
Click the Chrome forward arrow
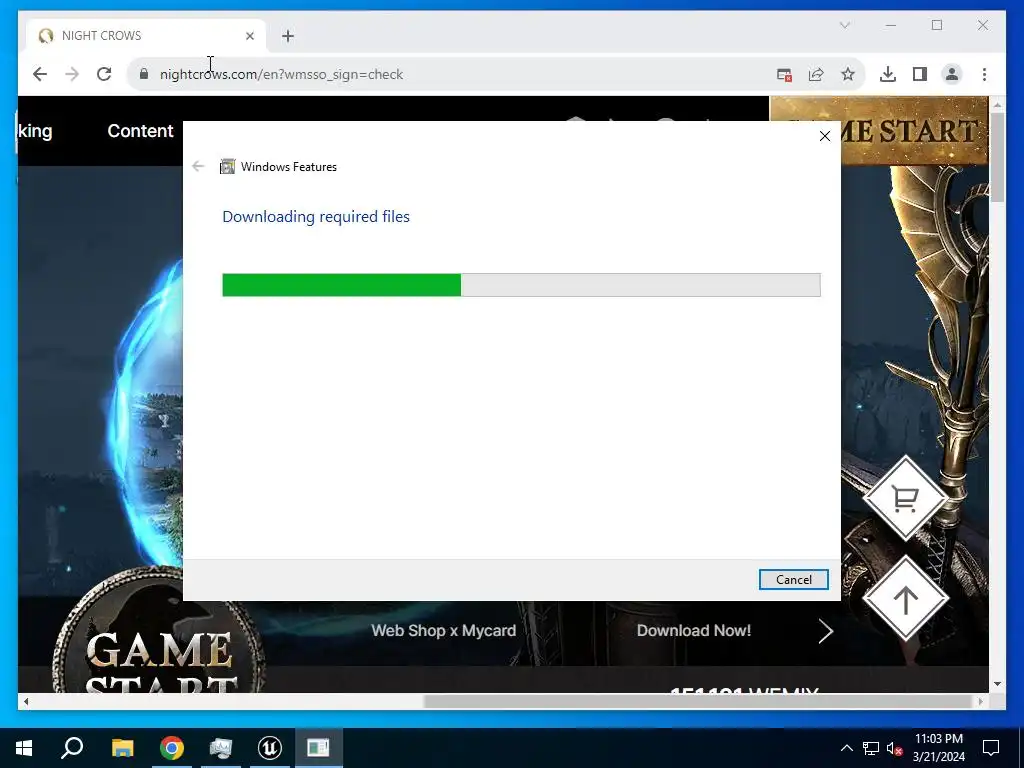pos(72,74)
